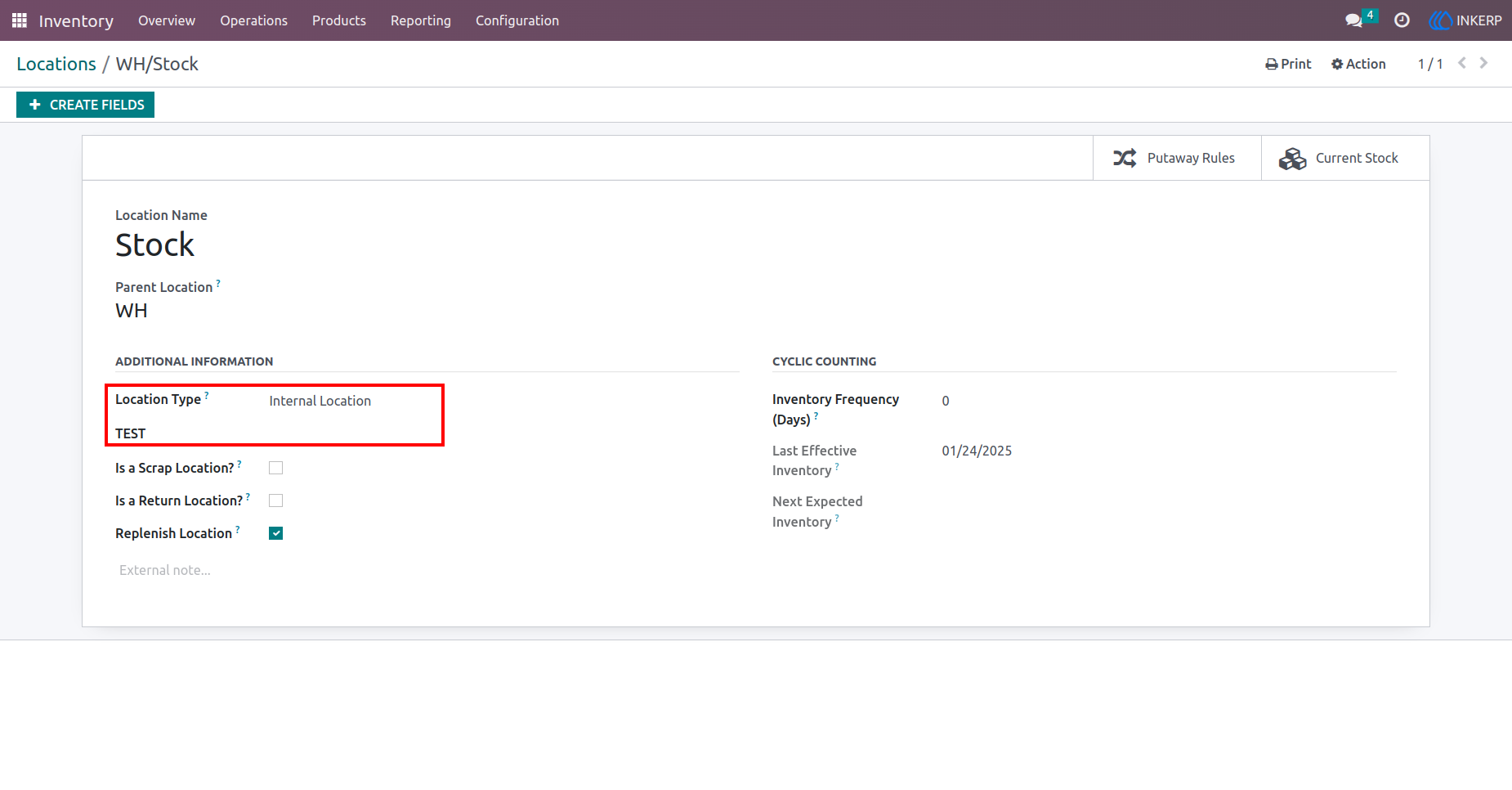Open the activities clock icon
The width and height of the screenshot is (1512, 790).
[1402, 20]
